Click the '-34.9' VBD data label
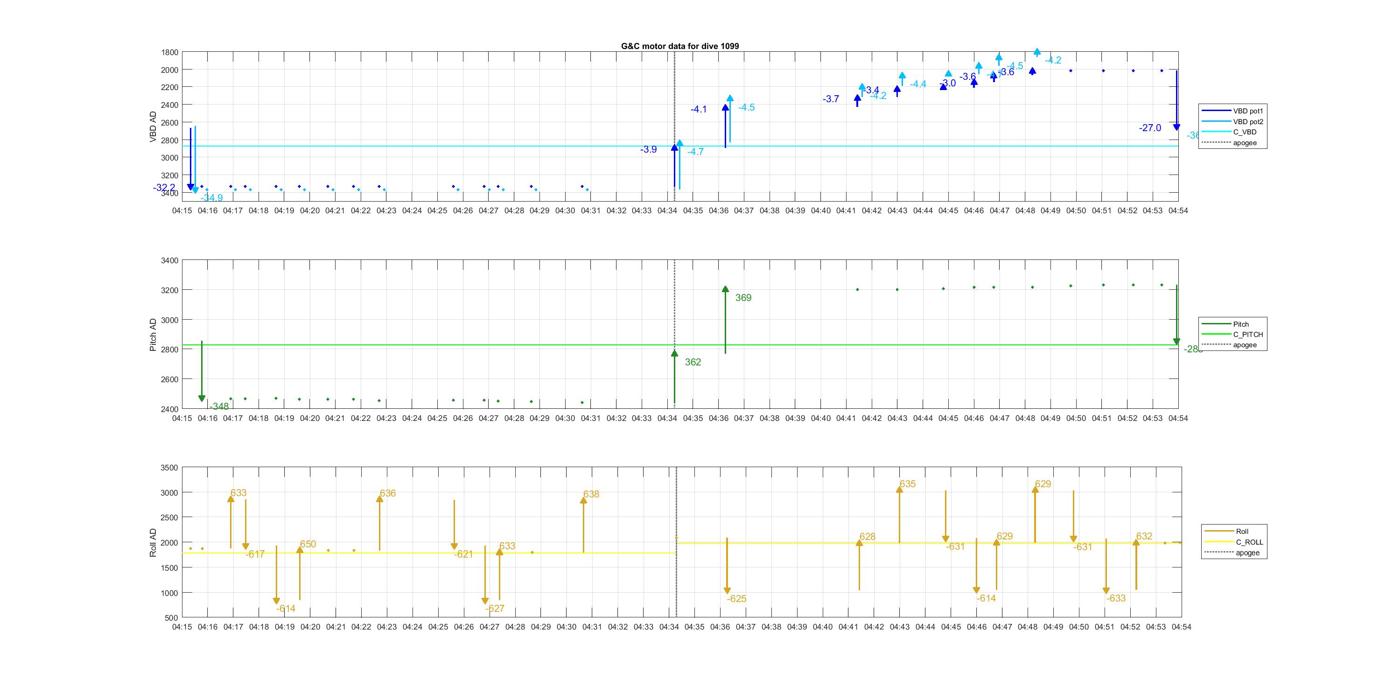 click(x=211, y=198)
